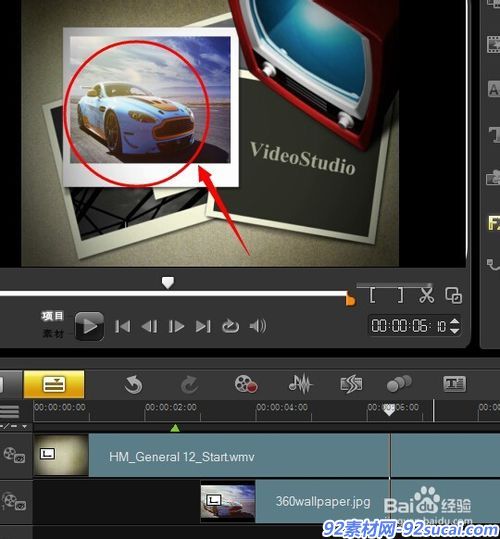Viewport: 500px width, 539px height.
Task: Decrease timecode with down arrow
Action: tap(454, 331)
